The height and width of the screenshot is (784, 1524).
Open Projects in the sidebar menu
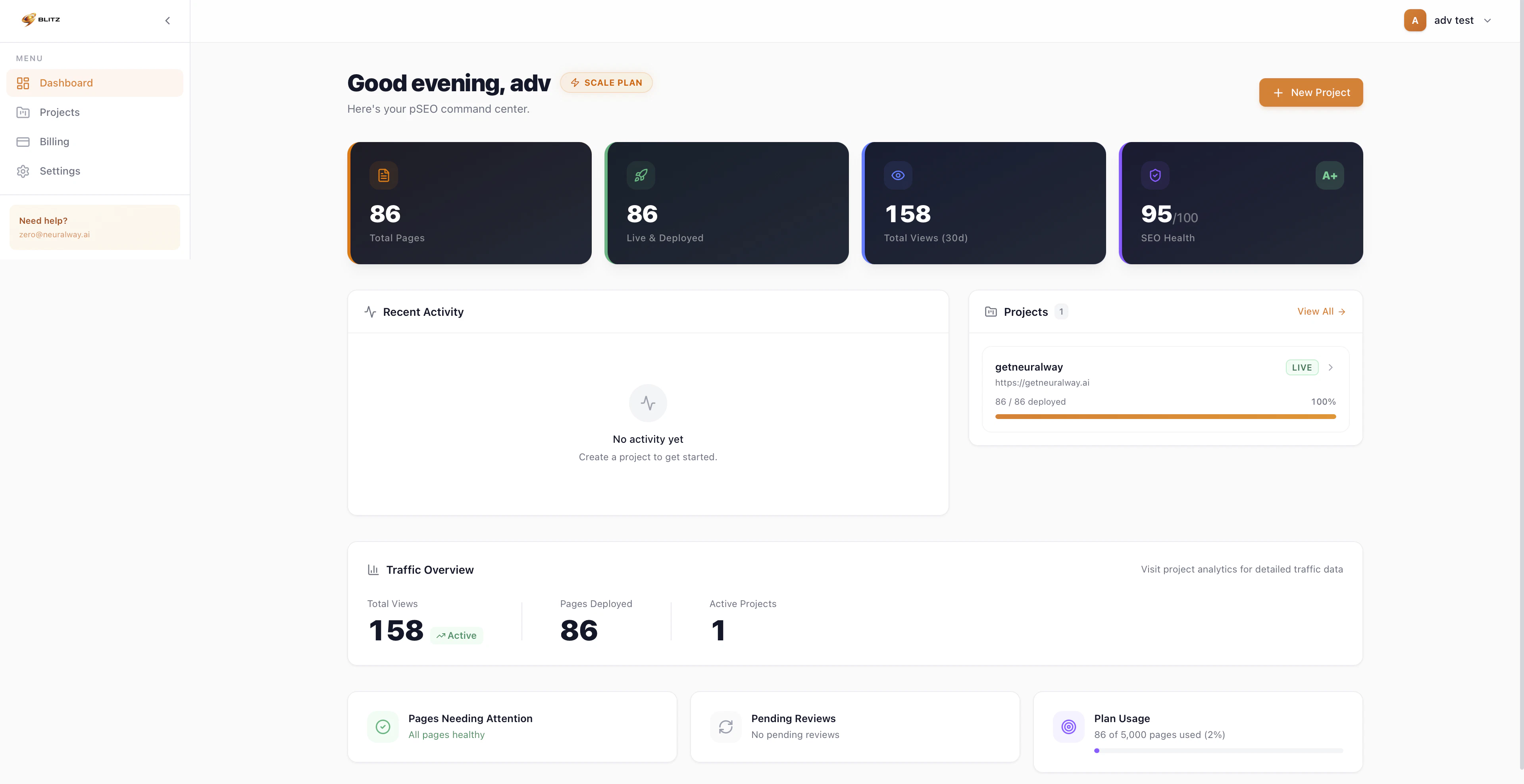pyautogui.click(x=59, y=112)
